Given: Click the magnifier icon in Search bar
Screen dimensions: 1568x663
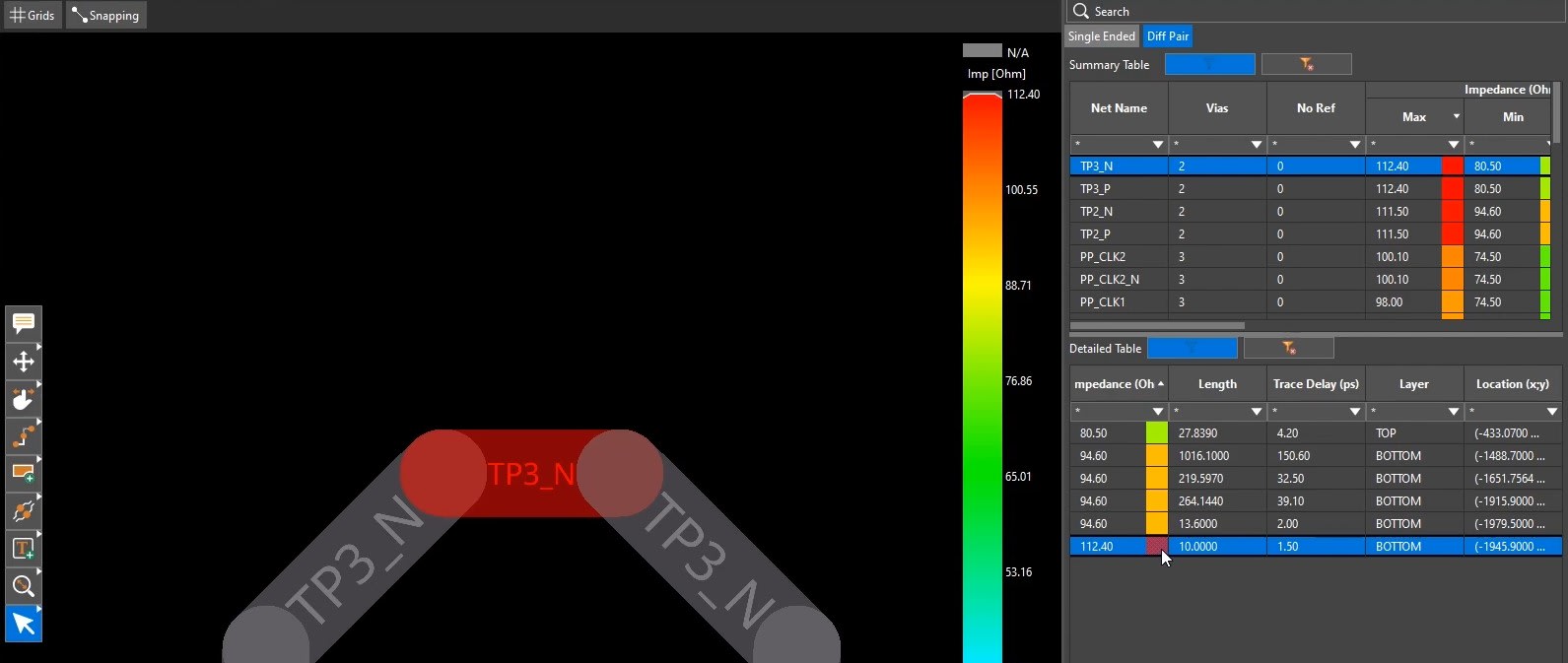Looking at the screenshot, I should pyautogui.click(x=1081, y=11).
